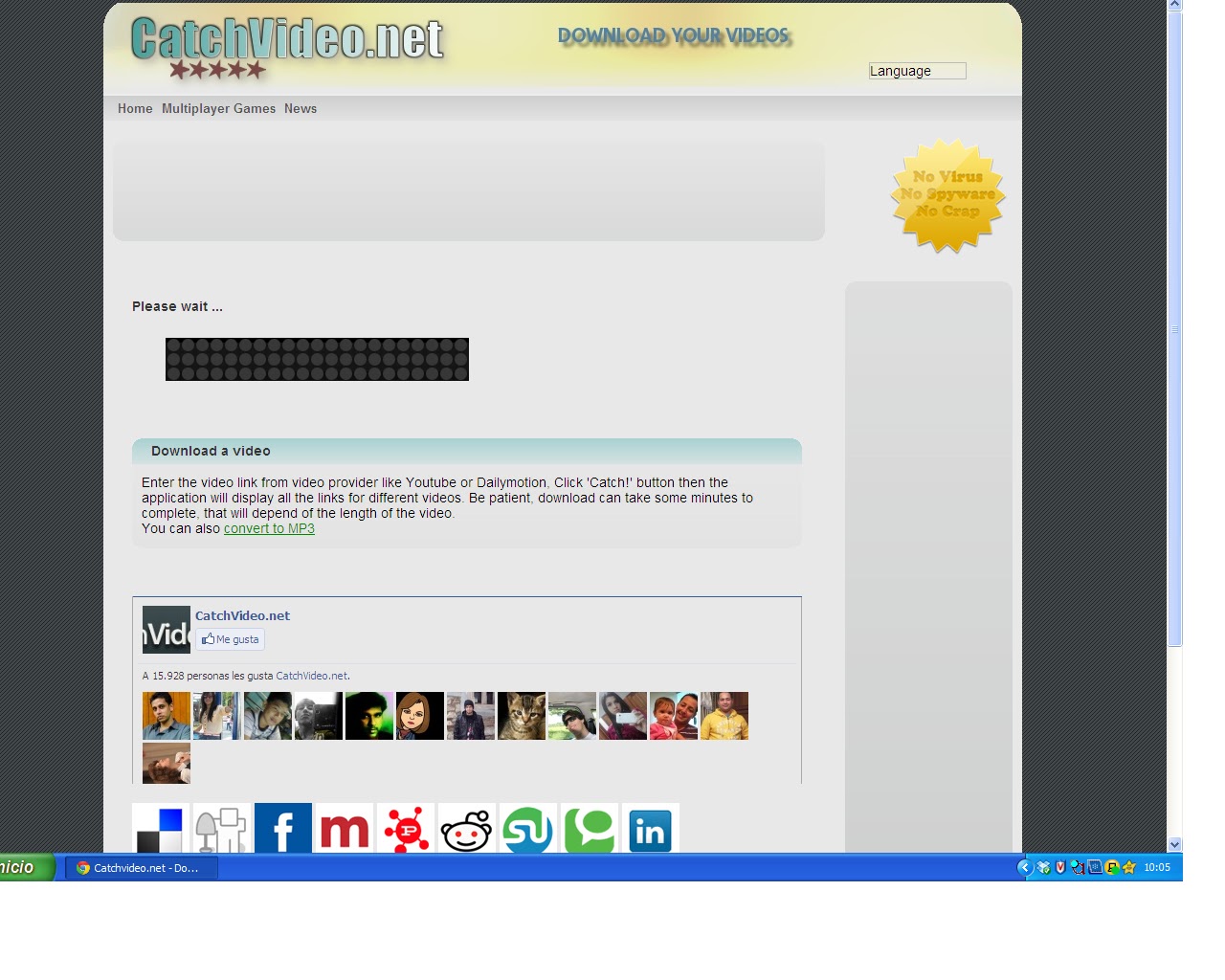This screenshot has height=980, width=1225.
Task: Share the page with the Digg shovel icon
Action: coord(221,829)
